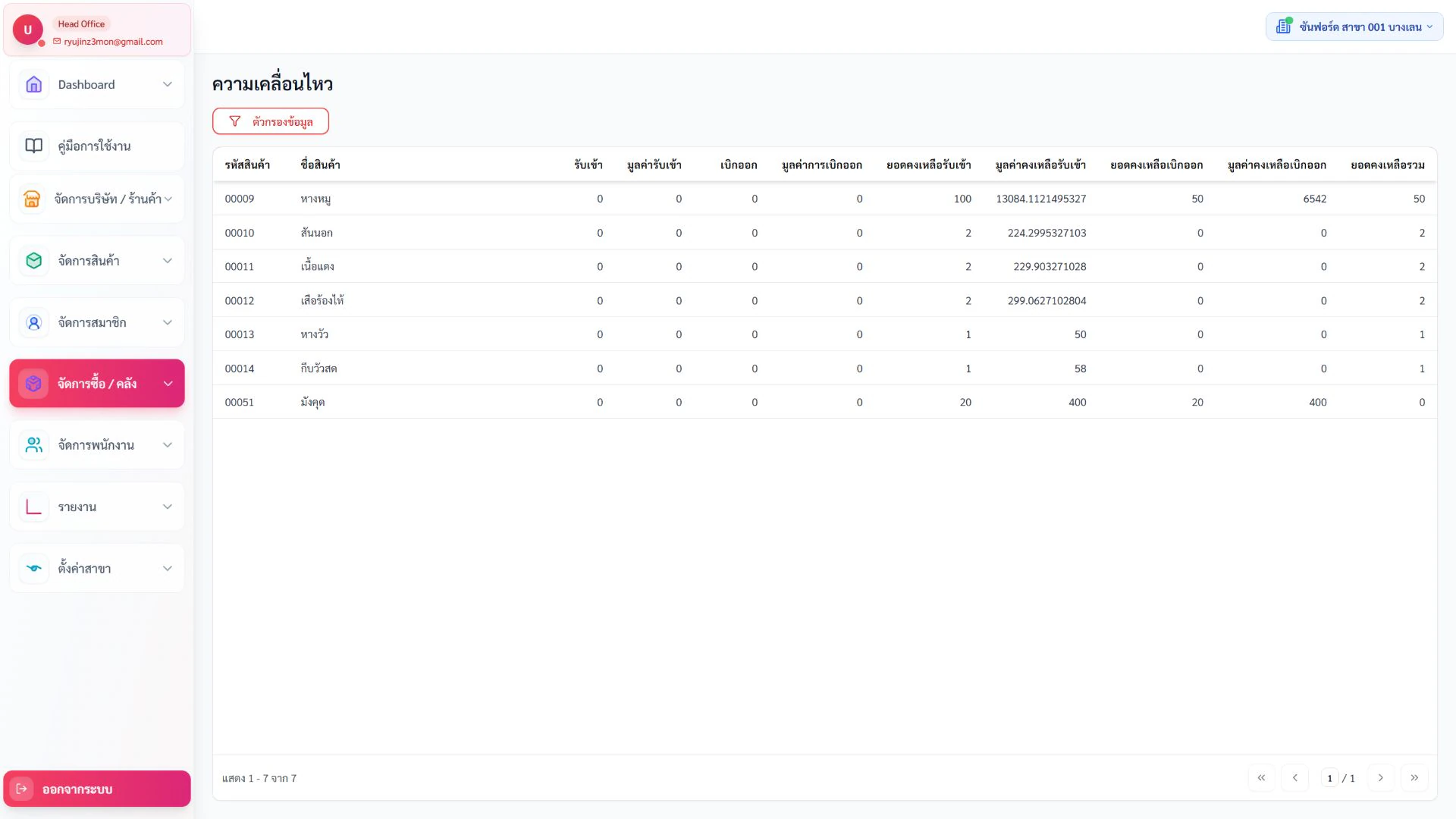Open the ตัวกรองข้อมูล filter button
1456x819 pixels.
tap(271, 121)
